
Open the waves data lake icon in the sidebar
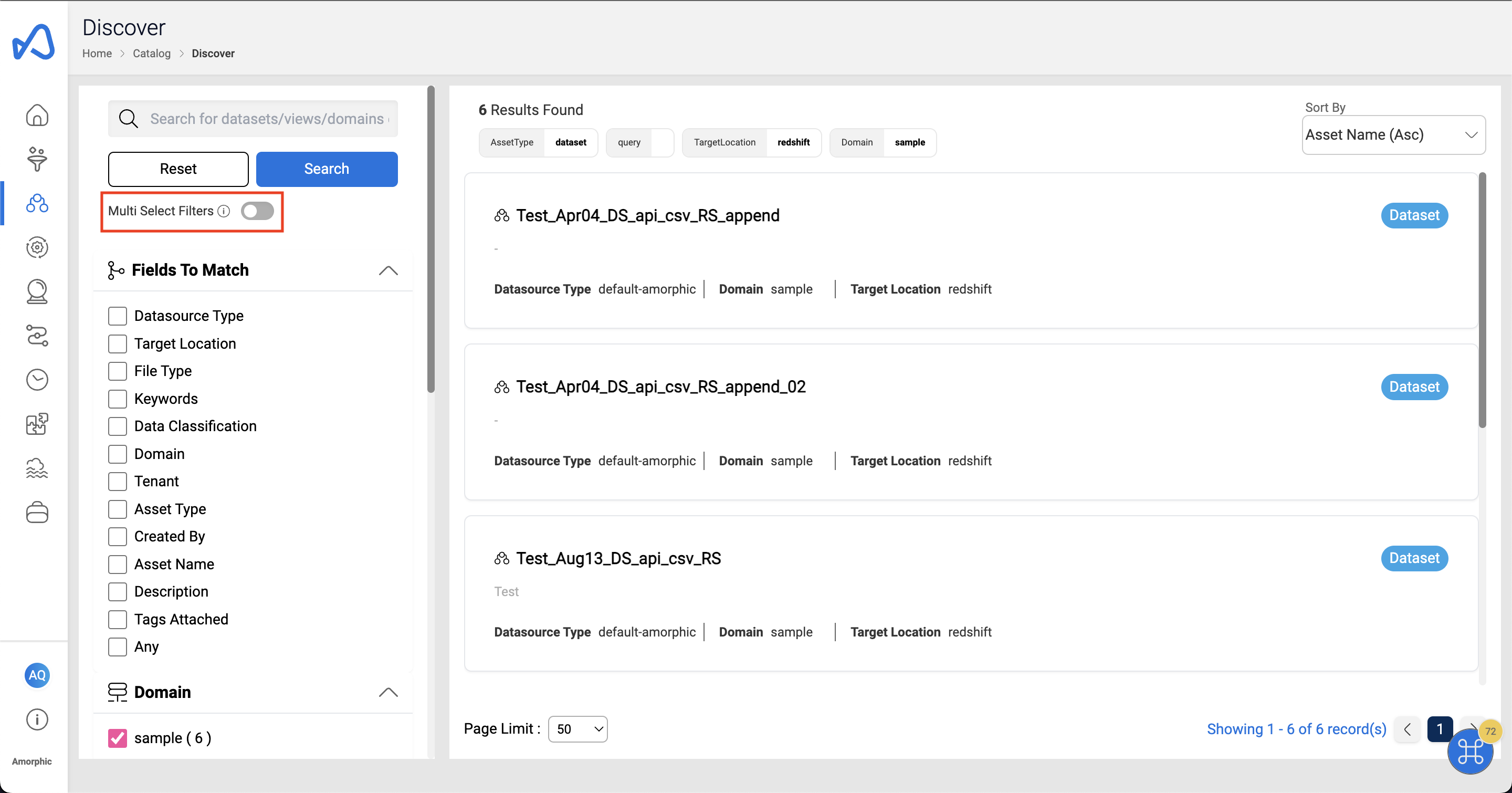coord(37,468)
